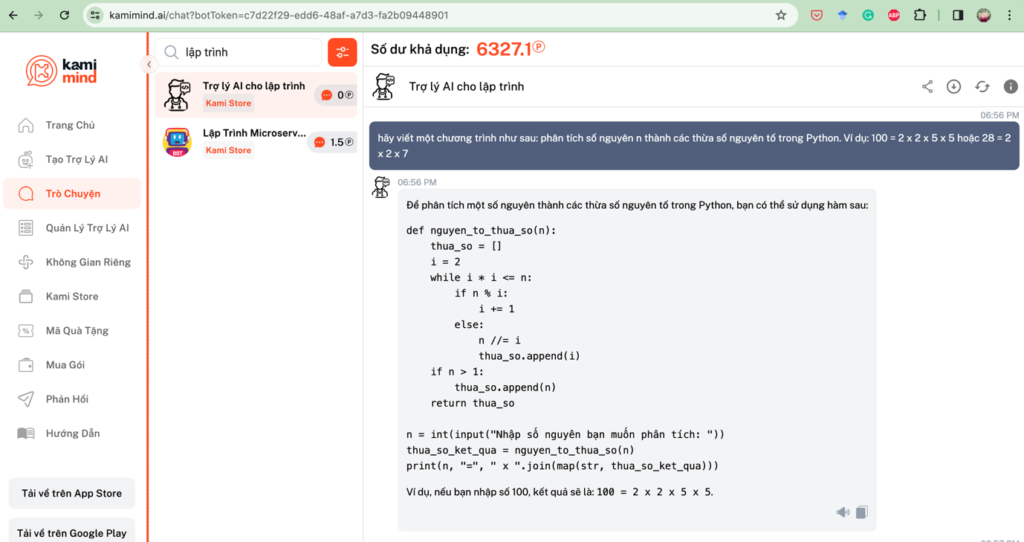Reload the page with refresh icon

(64, 15)
